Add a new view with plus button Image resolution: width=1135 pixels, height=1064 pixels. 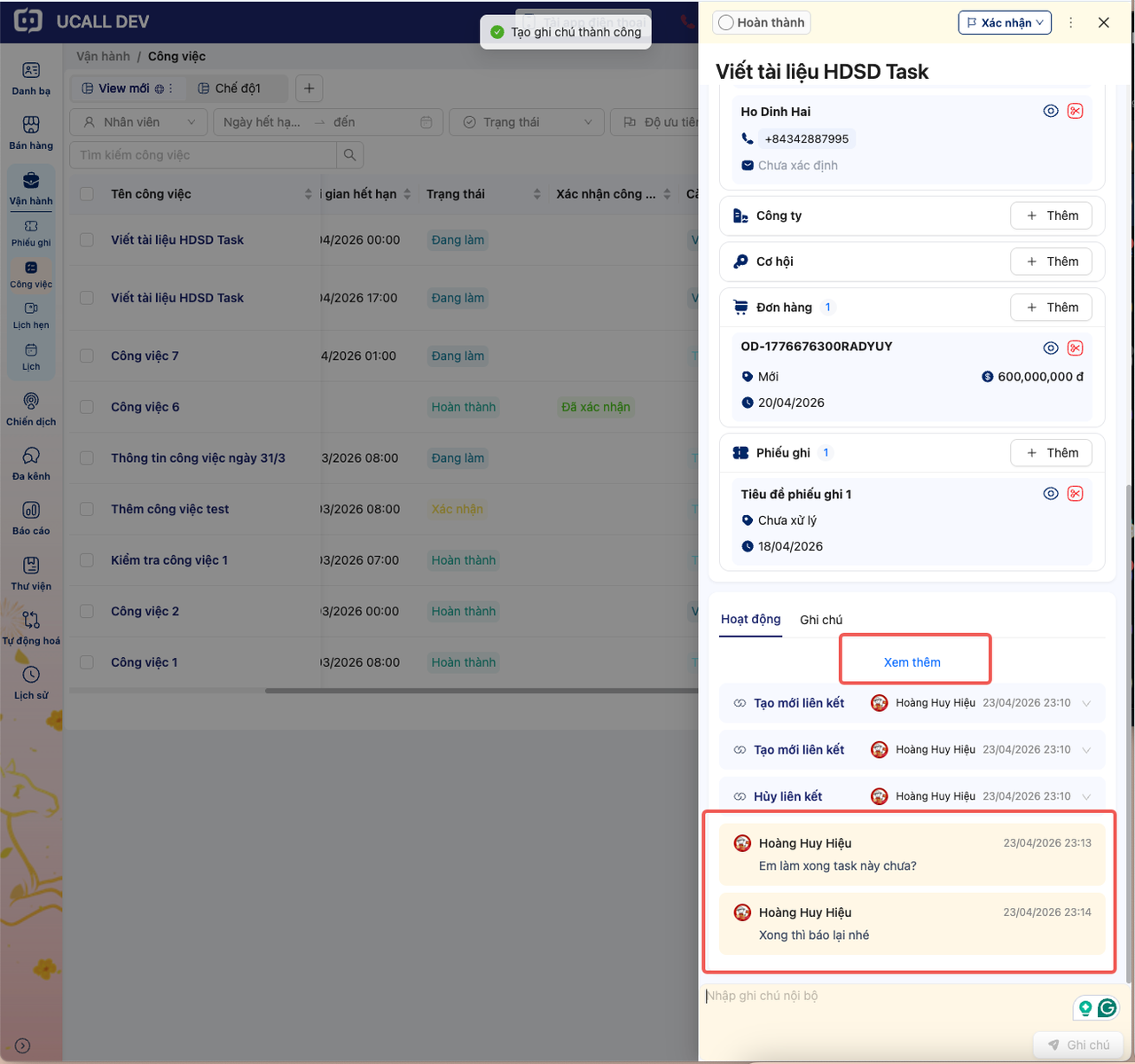click(309, 89)
